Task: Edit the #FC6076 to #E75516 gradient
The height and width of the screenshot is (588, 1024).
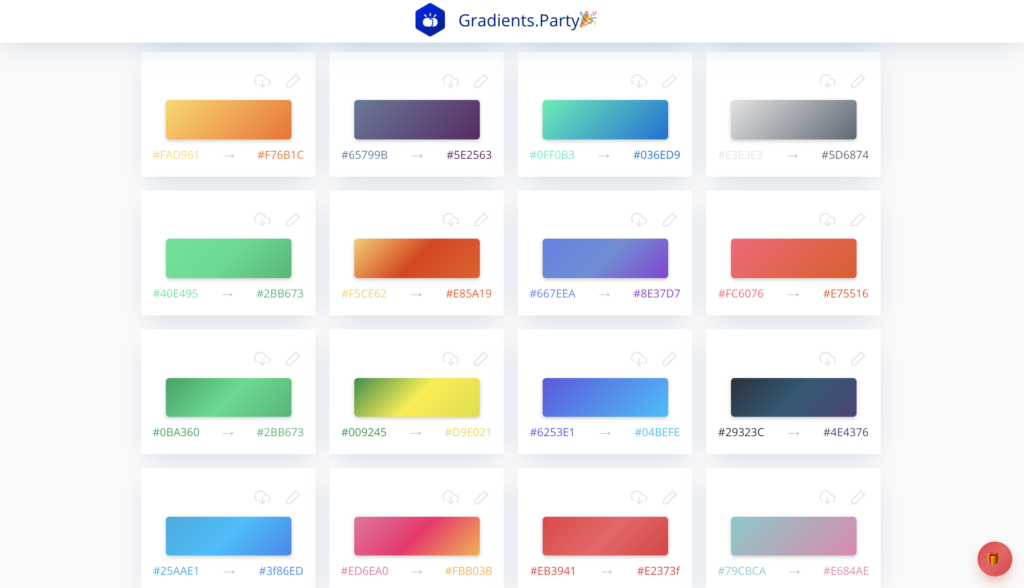Action: [x=858, y=219]
